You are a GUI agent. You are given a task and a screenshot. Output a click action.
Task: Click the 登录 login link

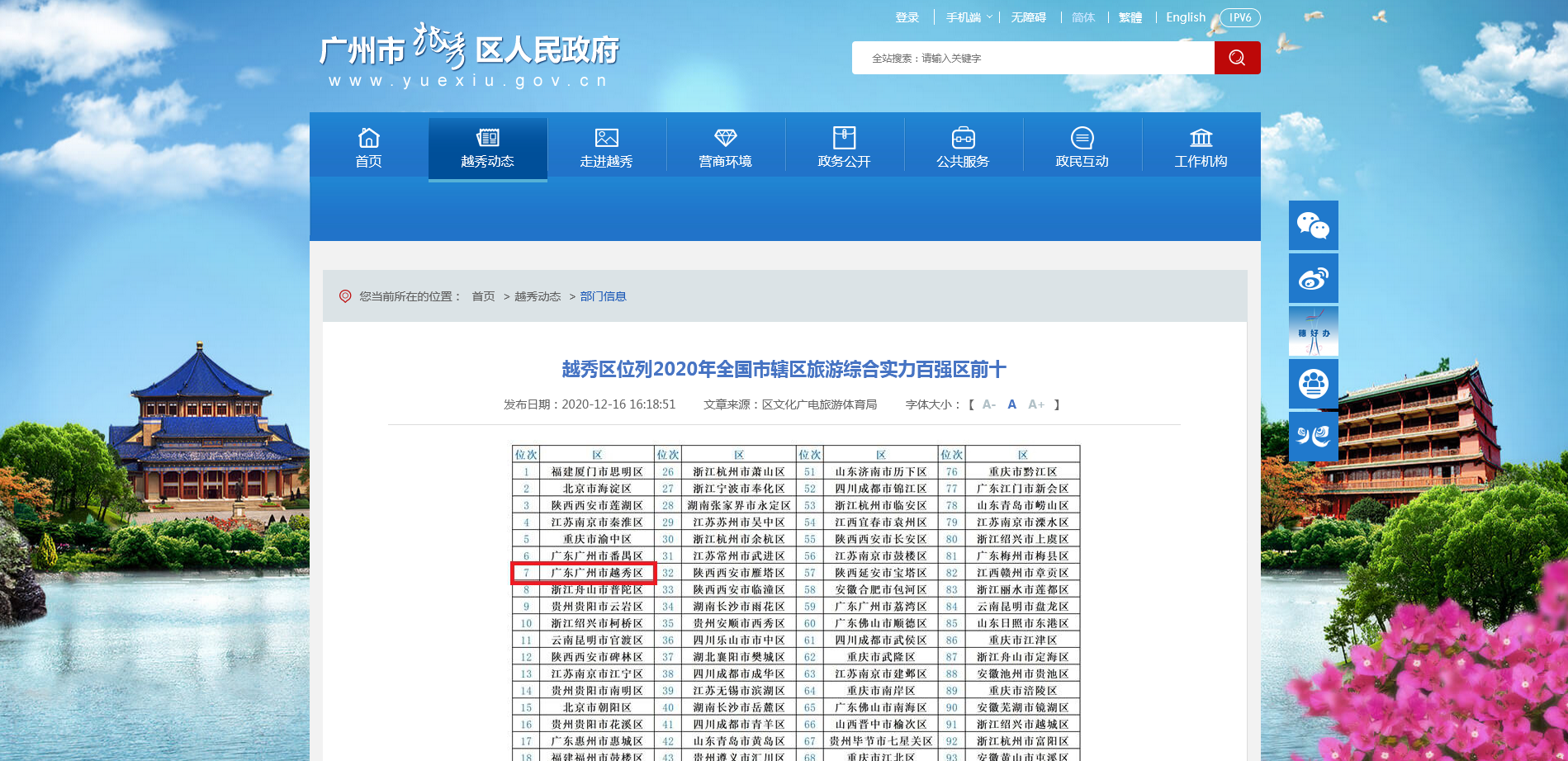pyautogui.click(x=907, y=17)
